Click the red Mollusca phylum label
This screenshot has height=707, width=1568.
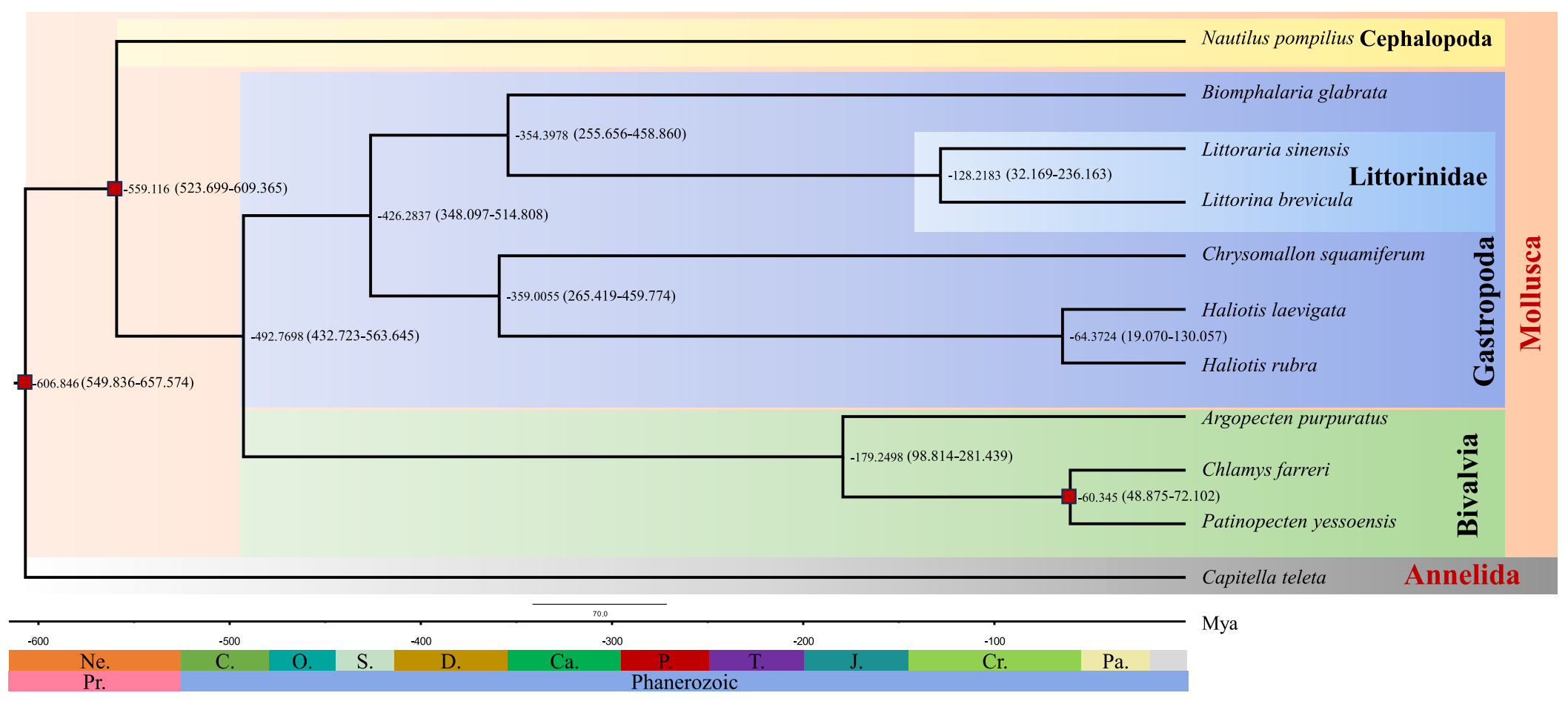tap(1531, 293)
